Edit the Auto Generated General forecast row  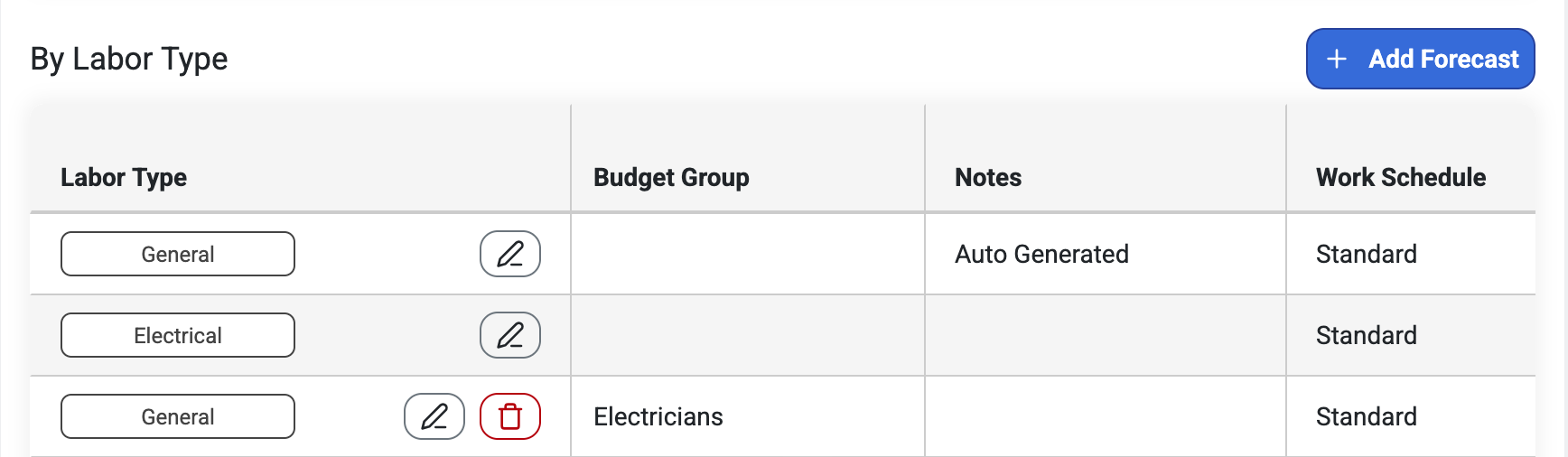pos(510,254)
